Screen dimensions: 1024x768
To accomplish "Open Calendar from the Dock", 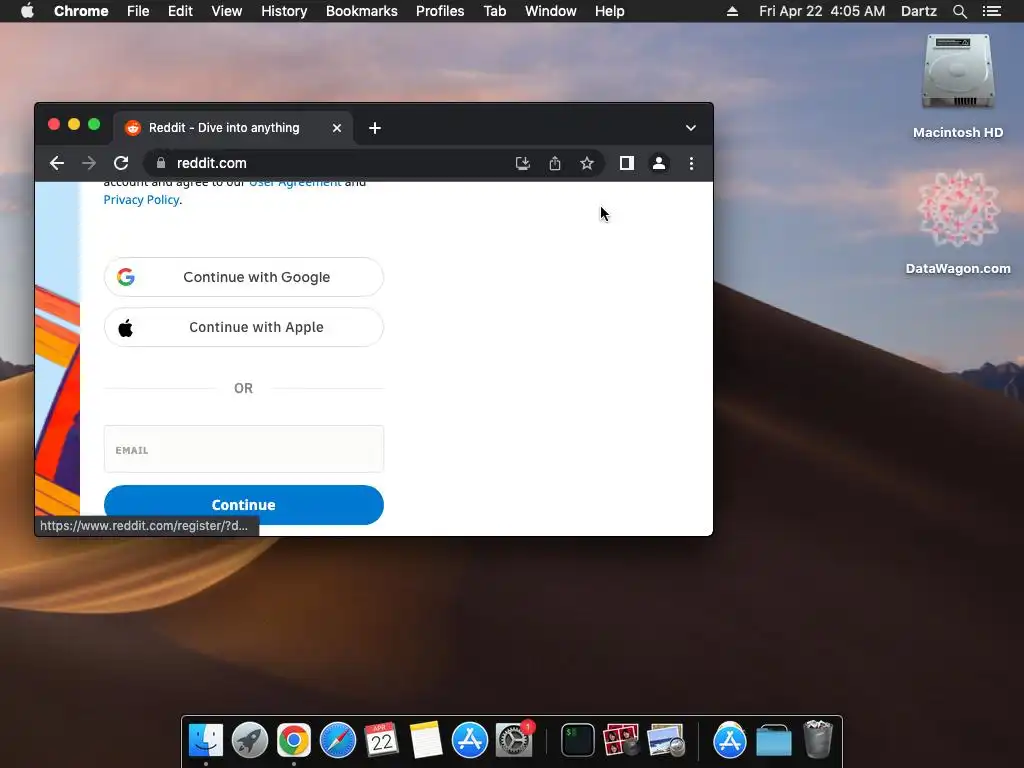I will click(x=382, y=740).
